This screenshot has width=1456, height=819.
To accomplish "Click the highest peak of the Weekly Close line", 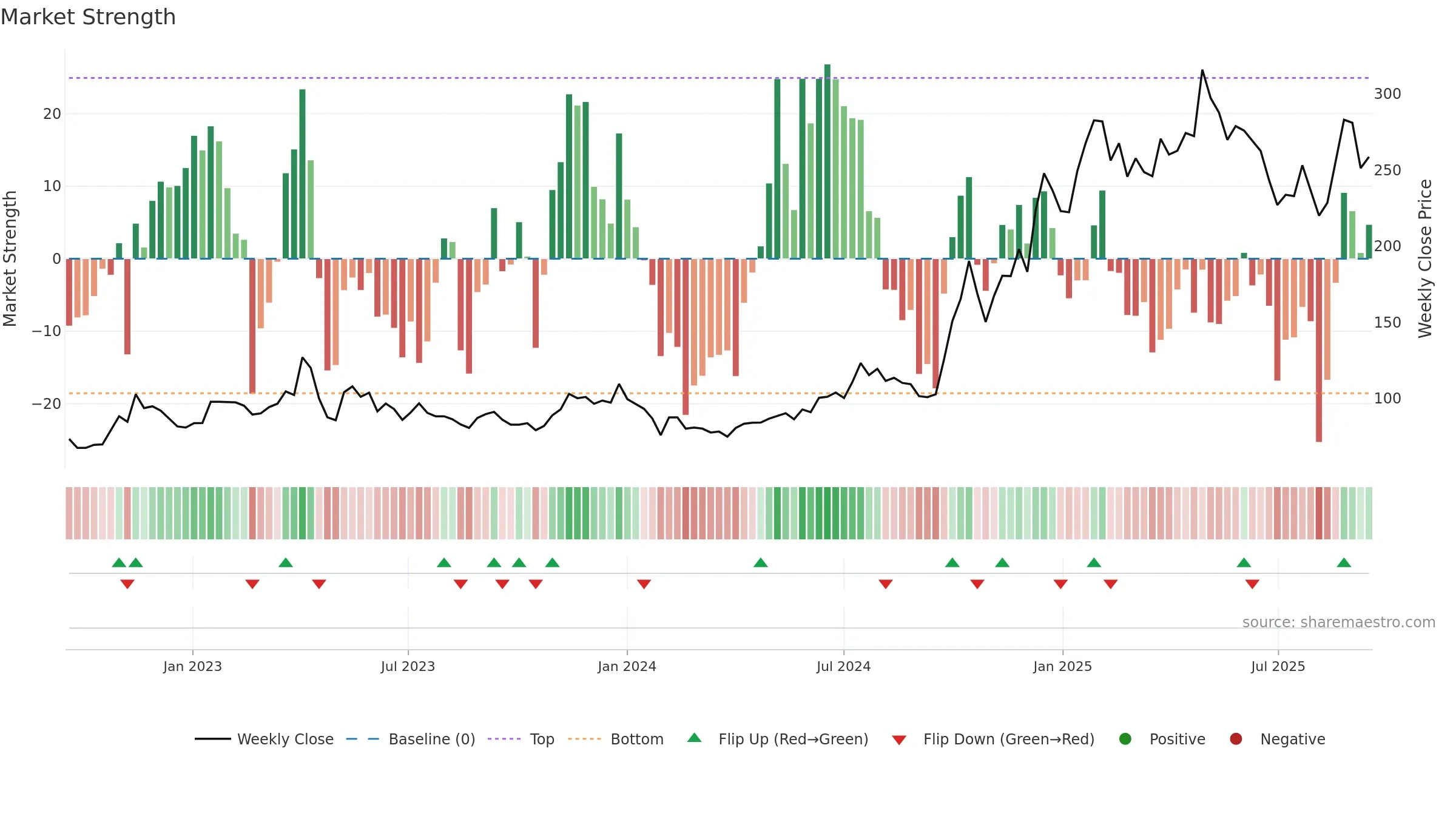I will point(1202,70).
